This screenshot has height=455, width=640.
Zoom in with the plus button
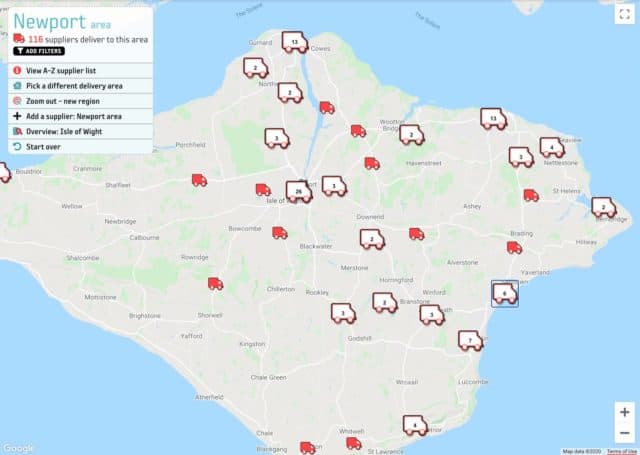[x=624, y=412]
